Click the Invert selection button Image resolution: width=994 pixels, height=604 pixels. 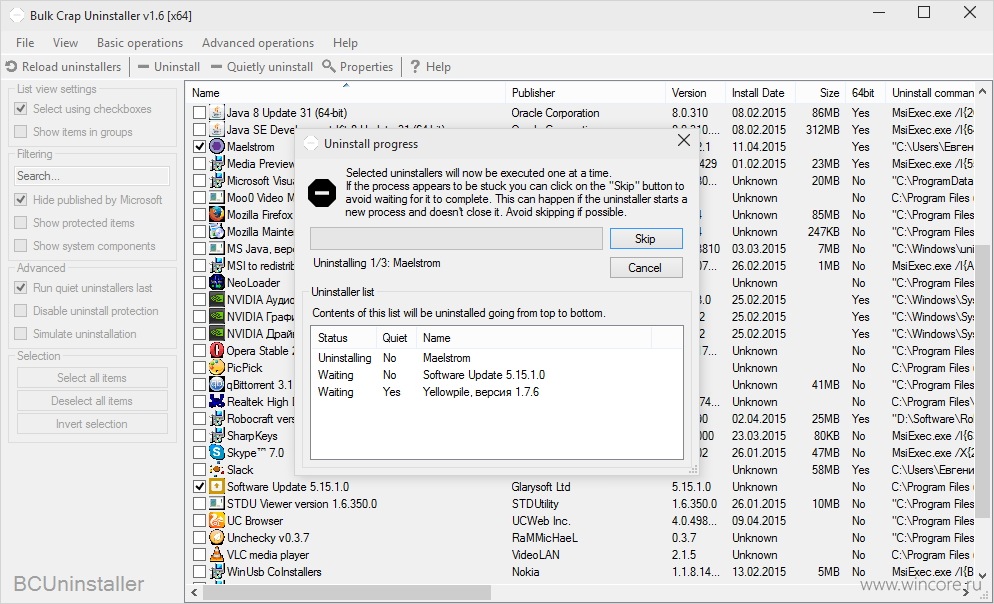coord(92,423)
